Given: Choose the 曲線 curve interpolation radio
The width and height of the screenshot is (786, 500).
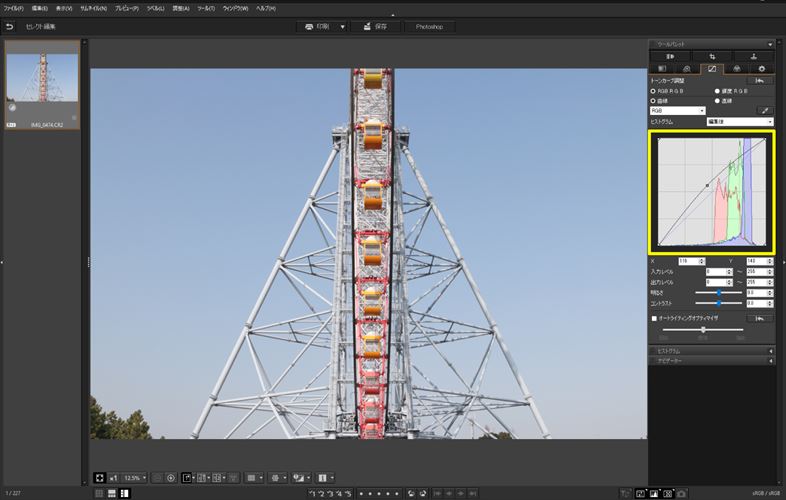Looking at the screenshot, I should (653, 101).
